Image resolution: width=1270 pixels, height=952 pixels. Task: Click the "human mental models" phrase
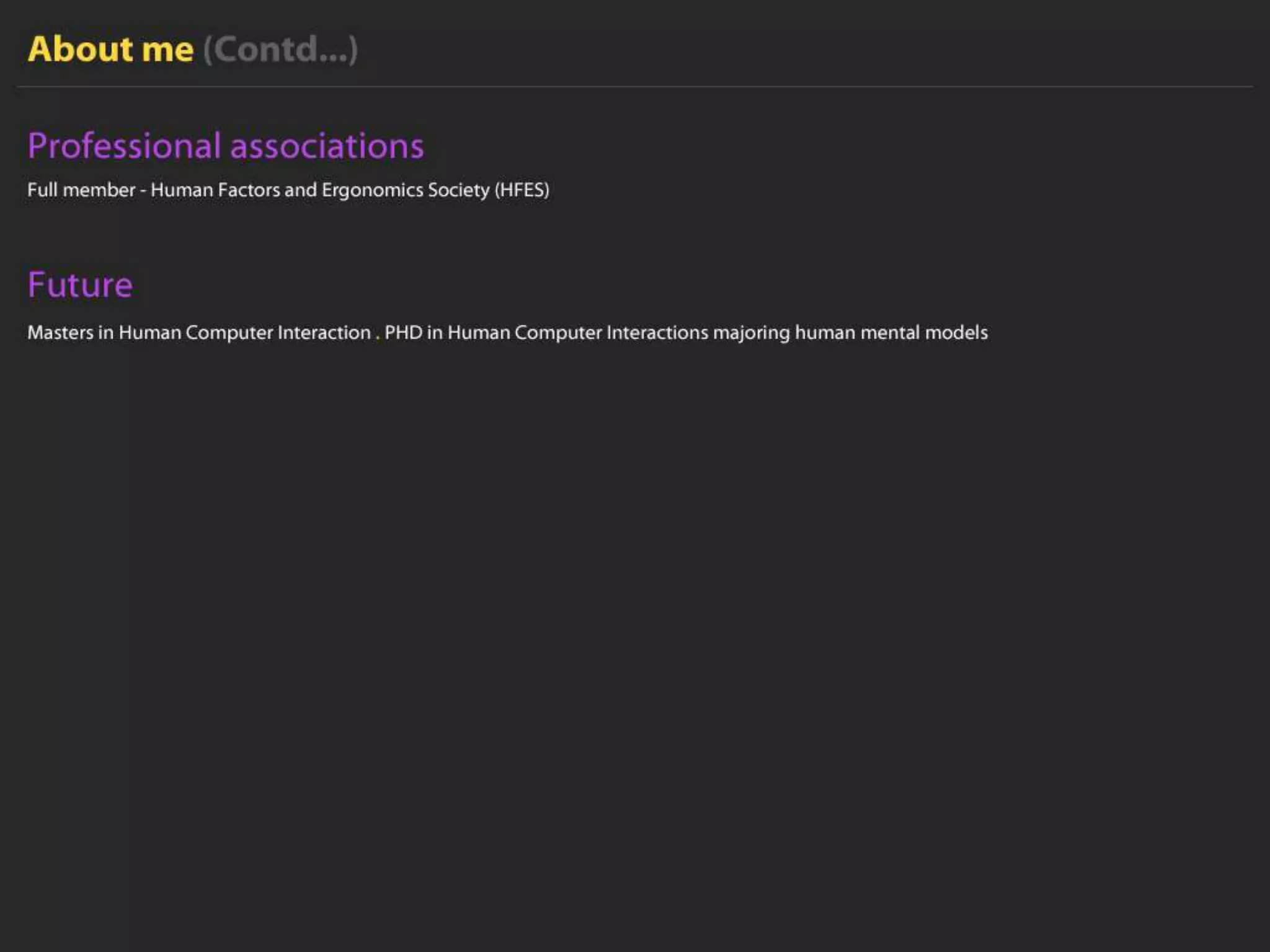coord(891,333)
